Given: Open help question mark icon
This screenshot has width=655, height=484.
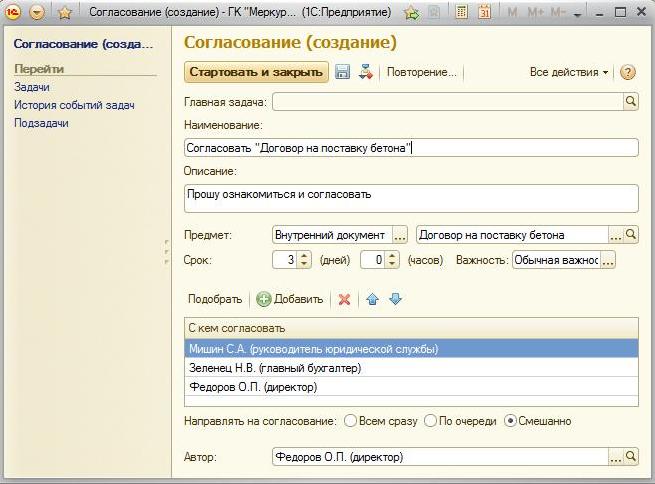Looking at the screenshot, I should coord(627,72).
